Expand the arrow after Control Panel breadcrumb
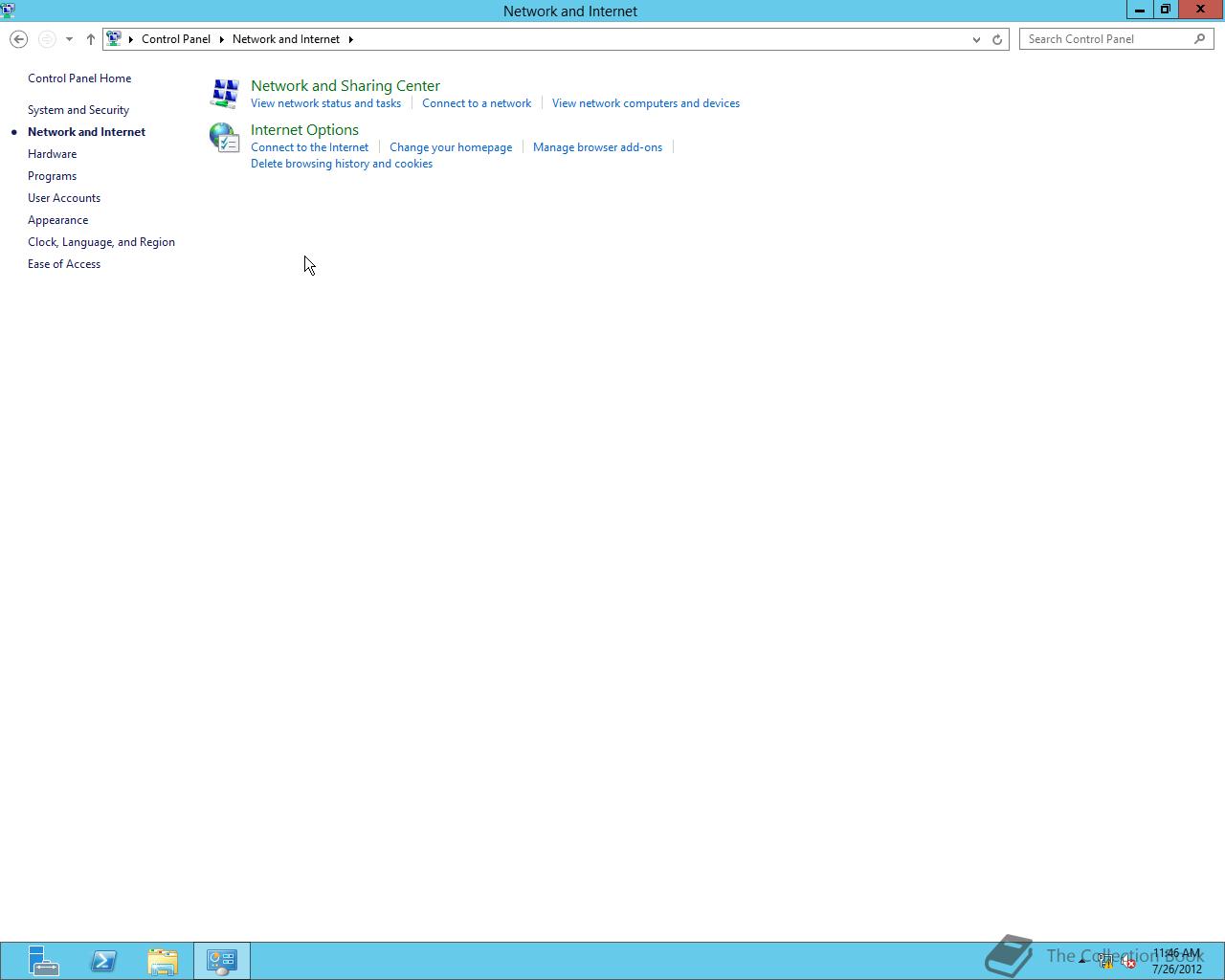The image size is (1225, 980). [x=221, y=39]
